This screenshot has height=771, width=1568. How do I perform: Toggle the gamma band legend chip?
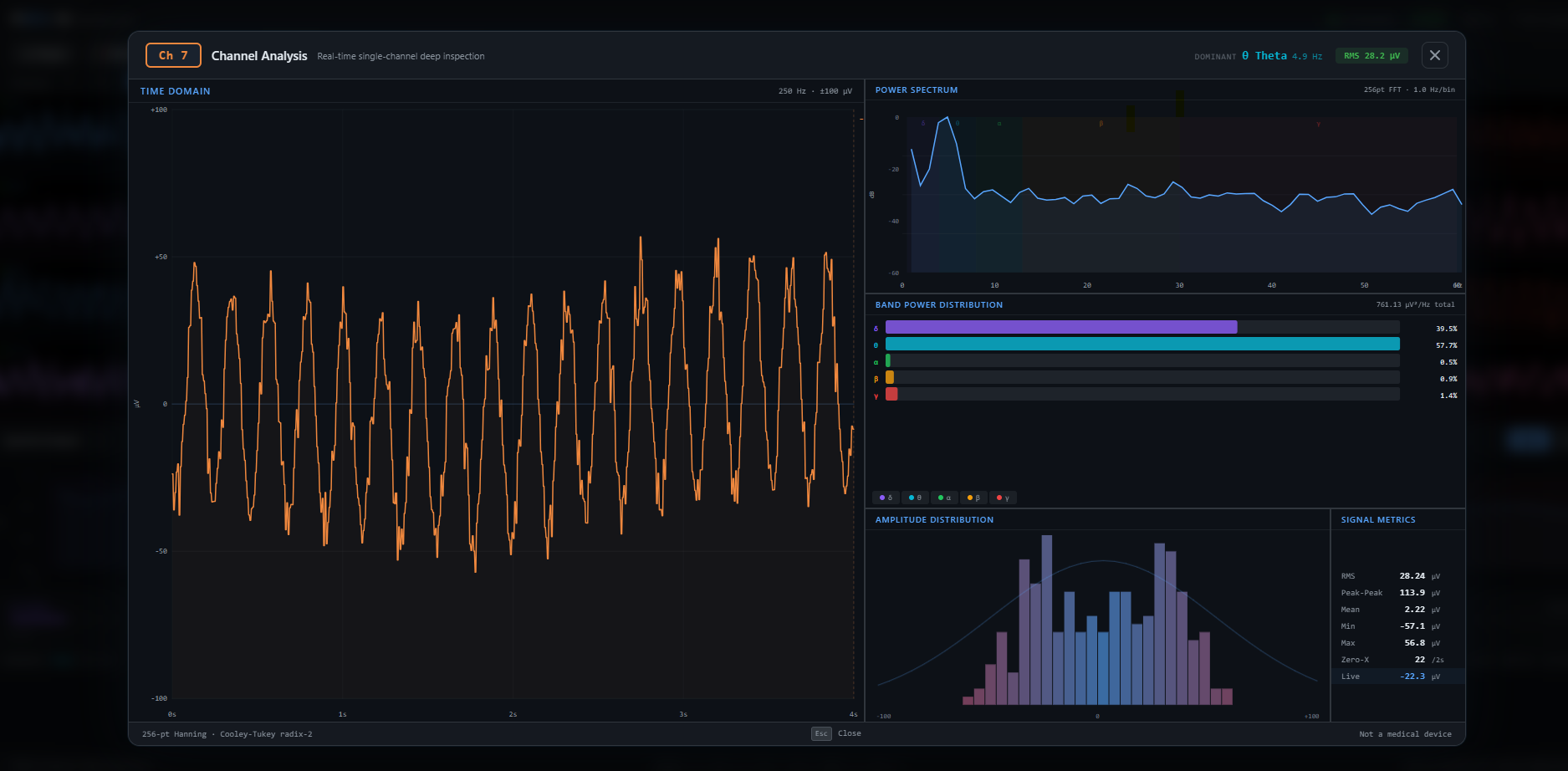(1003, 498)
